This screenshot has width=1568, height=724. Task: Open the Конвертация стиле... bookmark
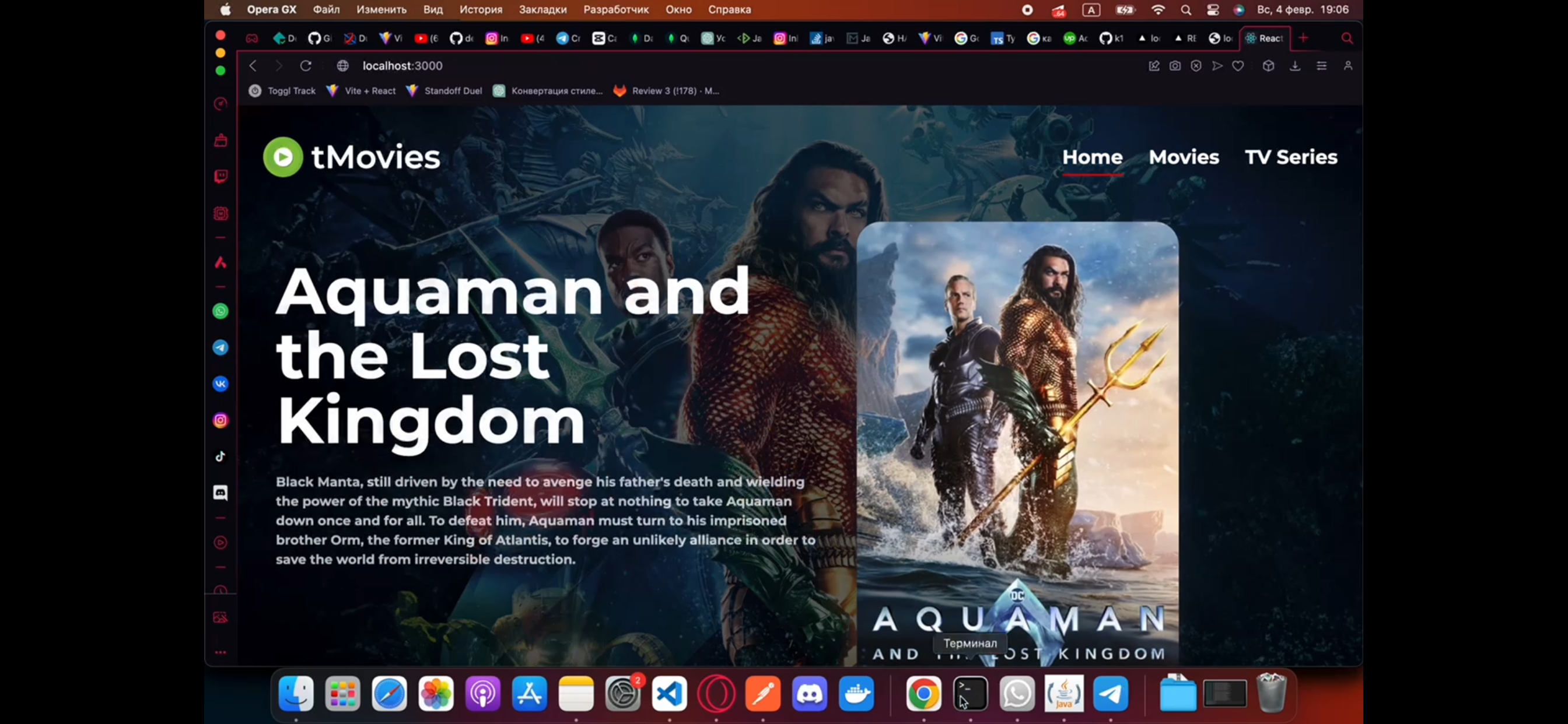click(x=548, y=91)
